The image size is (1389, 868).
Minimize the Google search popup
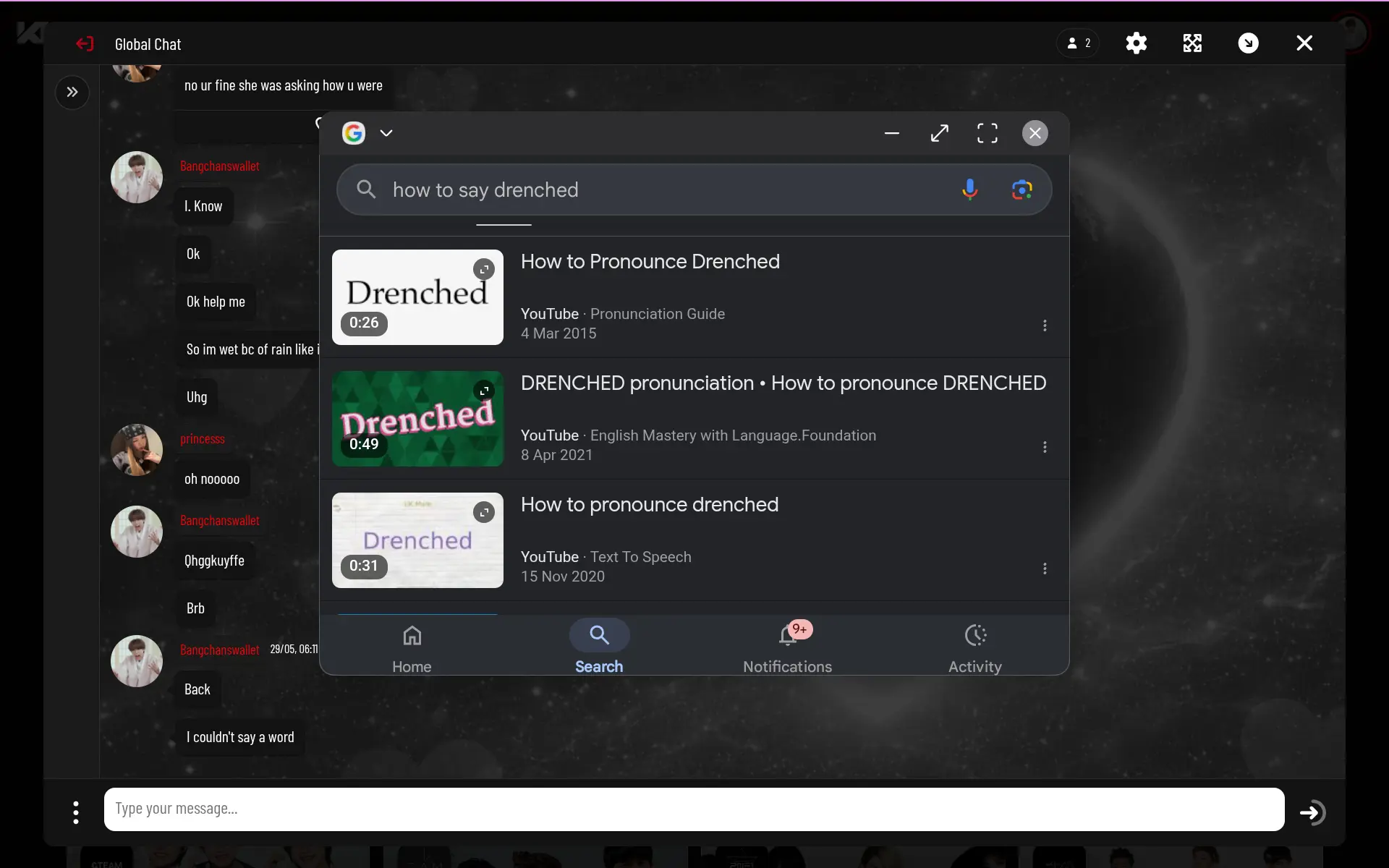tap(892, 133)
